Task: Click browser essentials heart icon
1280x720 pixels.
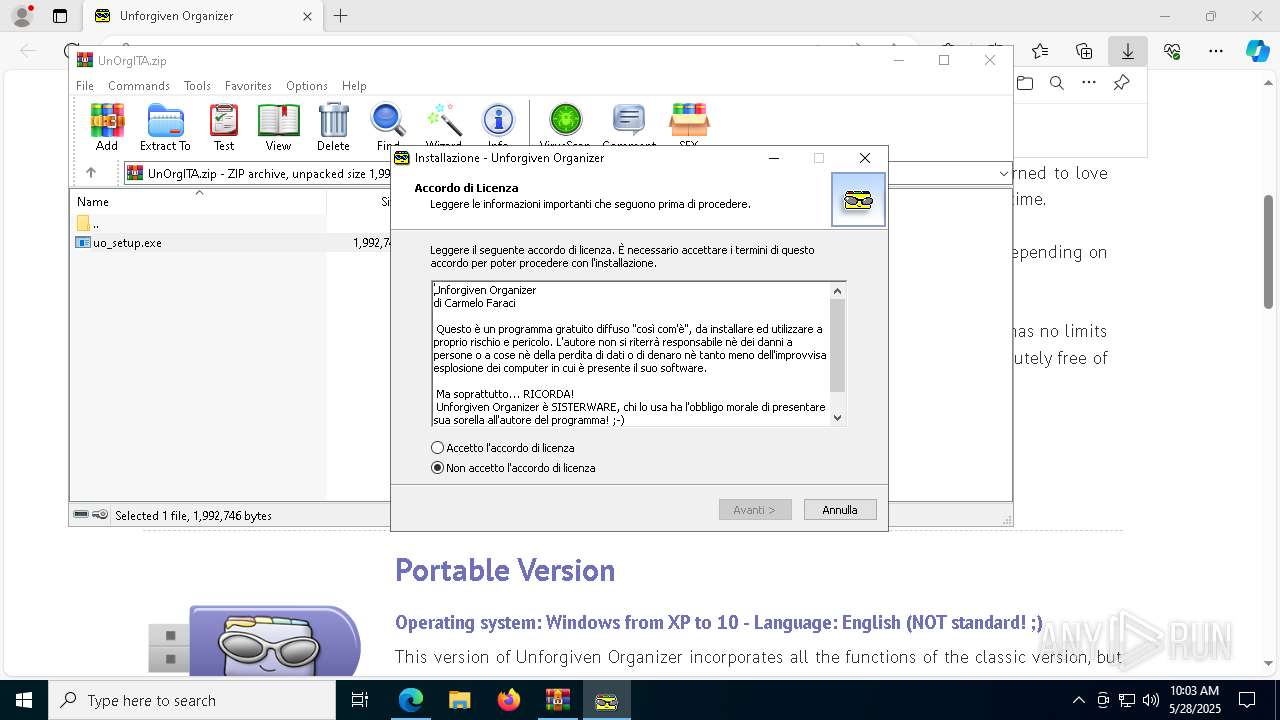Action: click(1172, 51)
